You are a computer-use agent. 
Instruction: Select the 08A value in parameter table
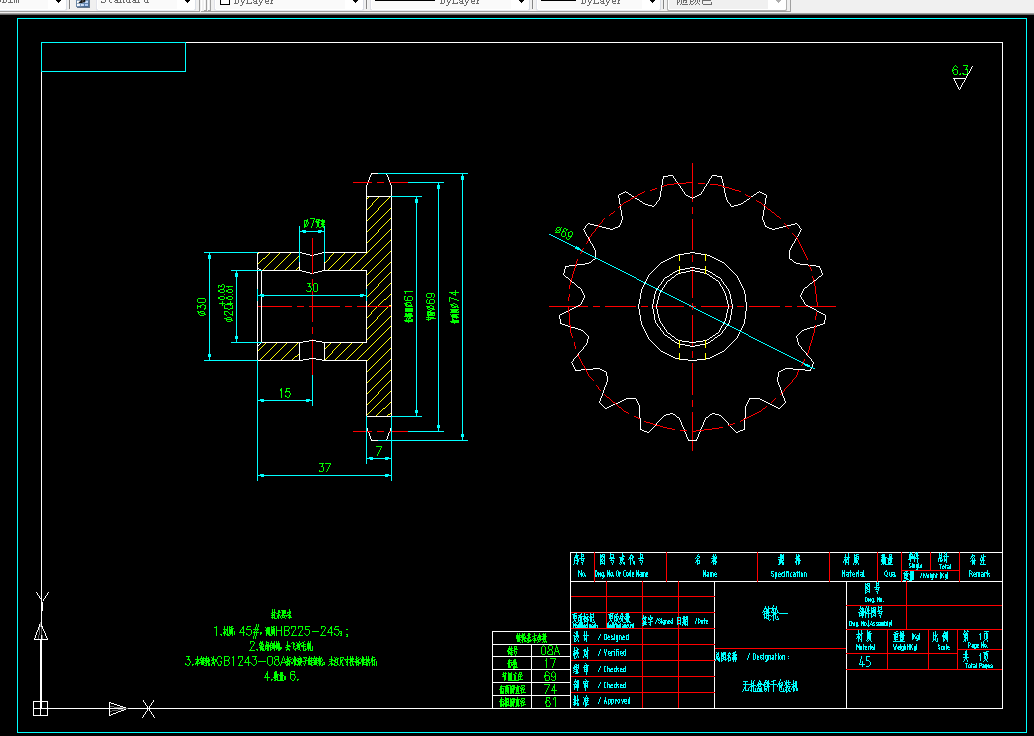[x=550, y=651]
